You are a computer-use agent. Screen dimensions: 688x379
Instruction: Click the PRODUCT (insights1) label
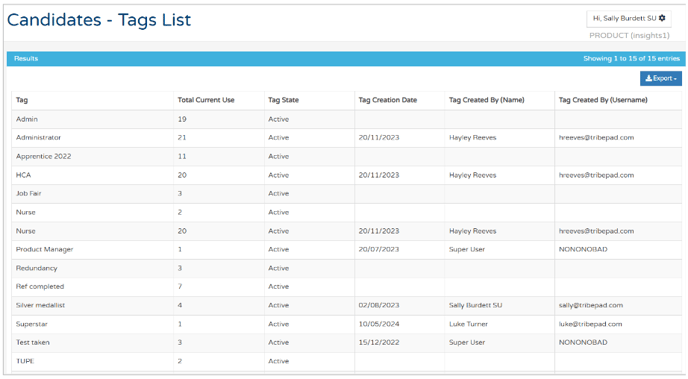tap(629, 36)
